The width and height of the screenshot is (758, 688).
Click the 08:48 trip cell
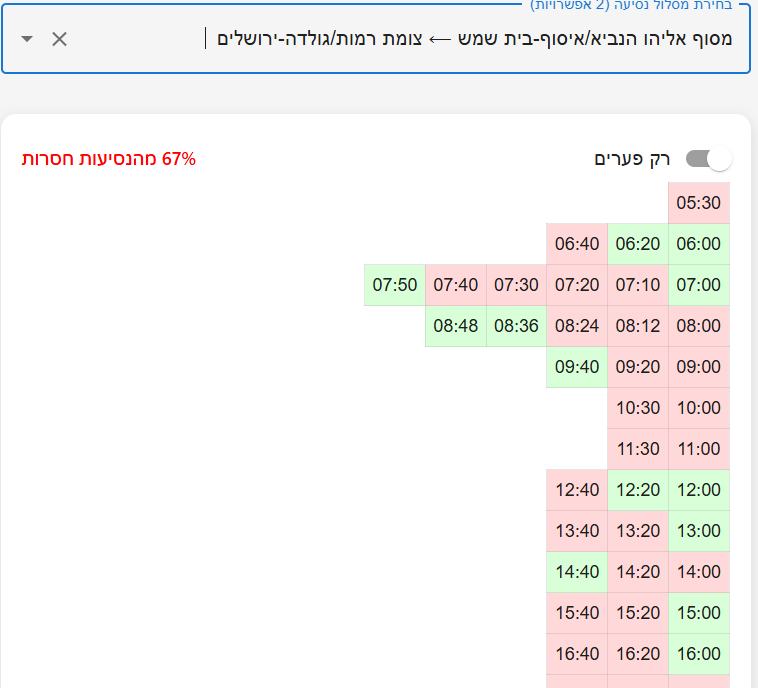click(456, 326)
